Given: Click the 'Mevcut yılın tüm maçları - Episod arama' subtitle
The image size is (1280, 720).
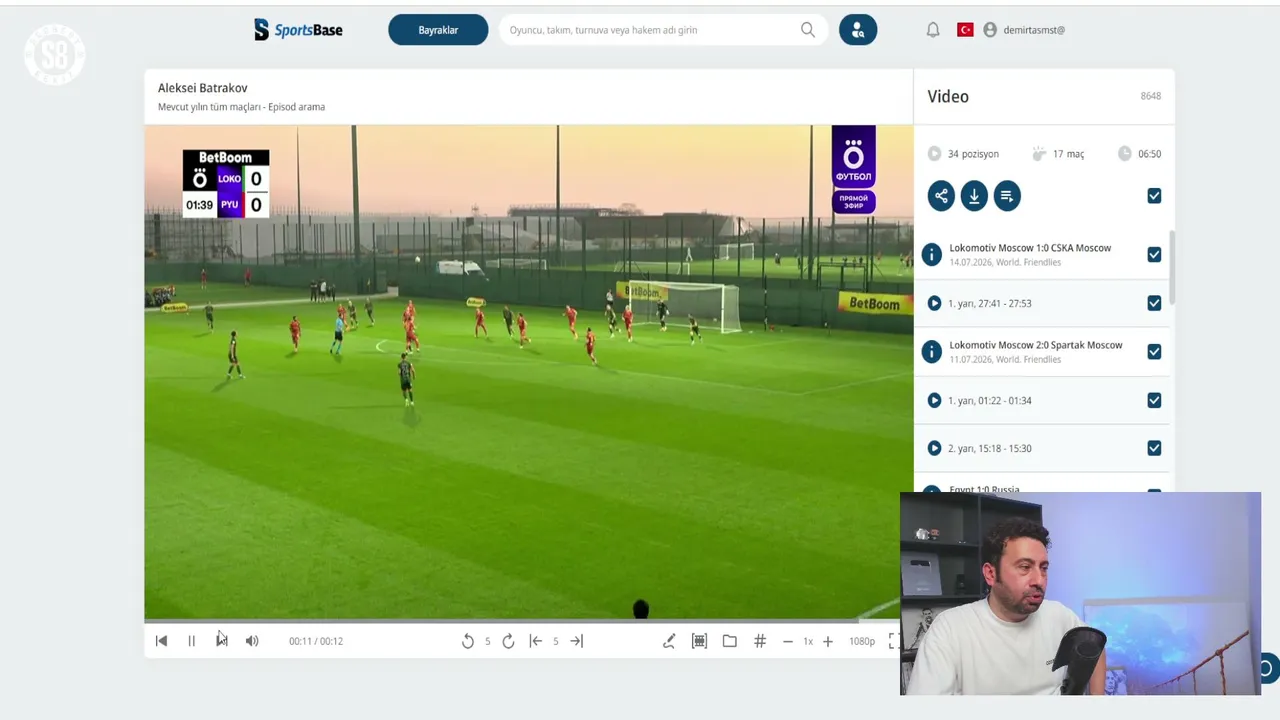Looking at the screenshot, I should (x=241, y=107).
